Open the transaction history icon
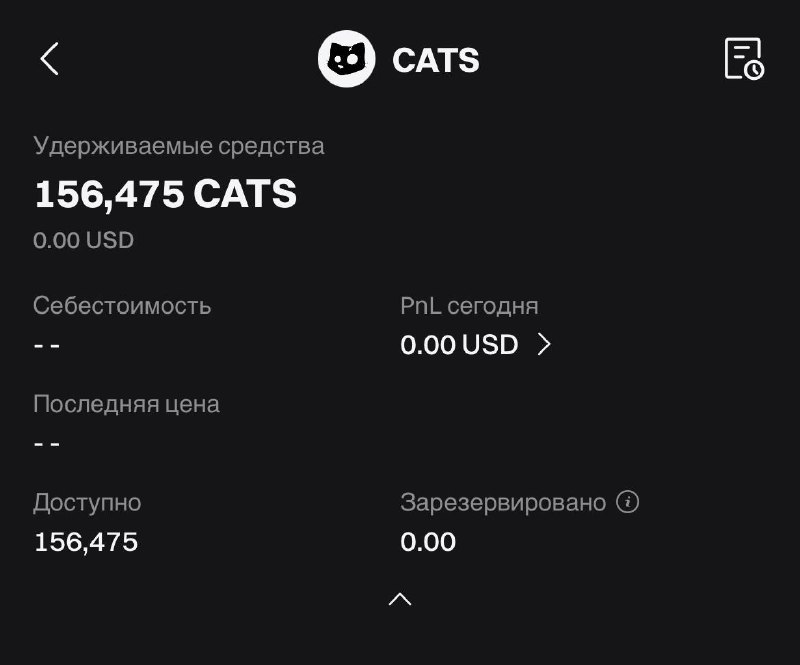The image size is (800, 665). [x=744, y=59]
